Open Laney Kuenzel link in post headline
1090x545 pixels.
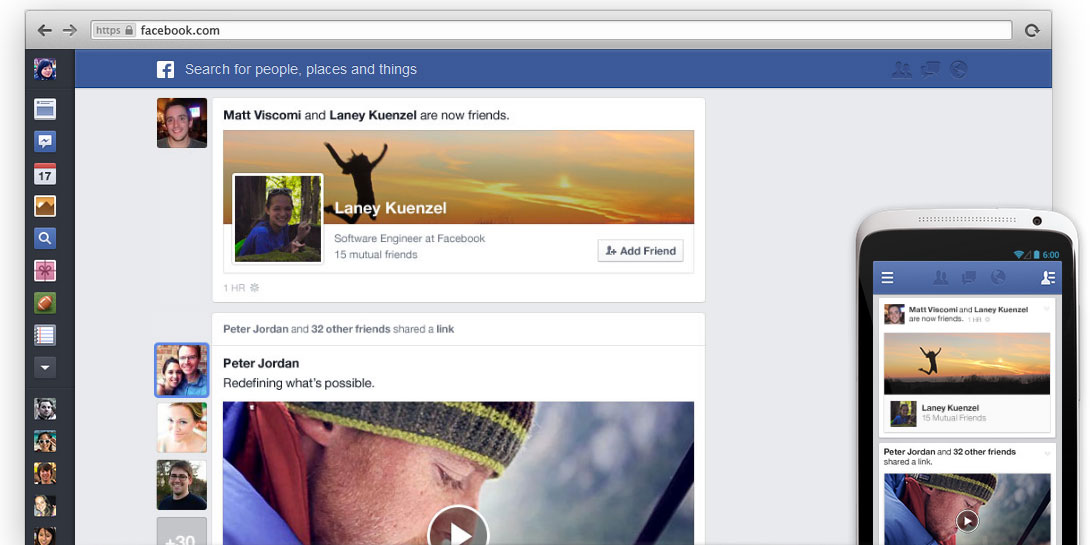373,115
